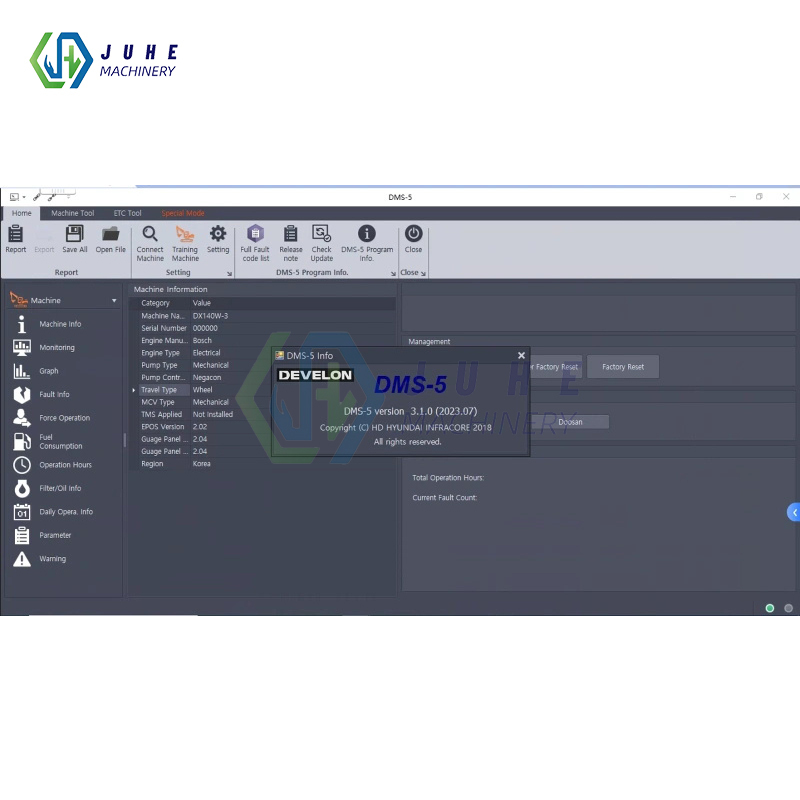Expand the Travel Type row
800x800 pixels.
click(133, 390)
